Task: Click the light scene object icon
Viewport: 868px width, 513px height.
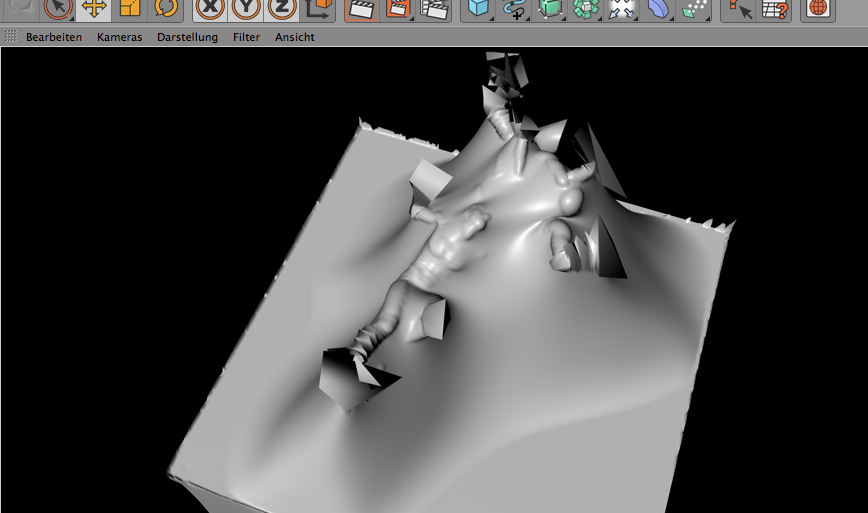Action: (x=621, y=8)
